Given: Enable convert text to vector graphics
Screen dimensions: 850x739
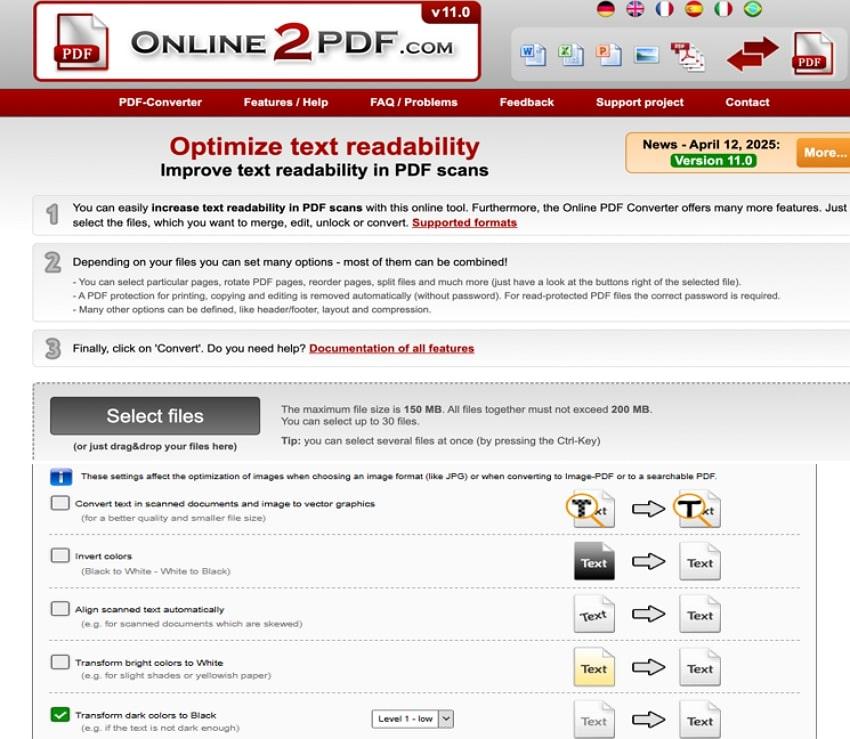Looking at the screenshot, I should click(60, 503).
